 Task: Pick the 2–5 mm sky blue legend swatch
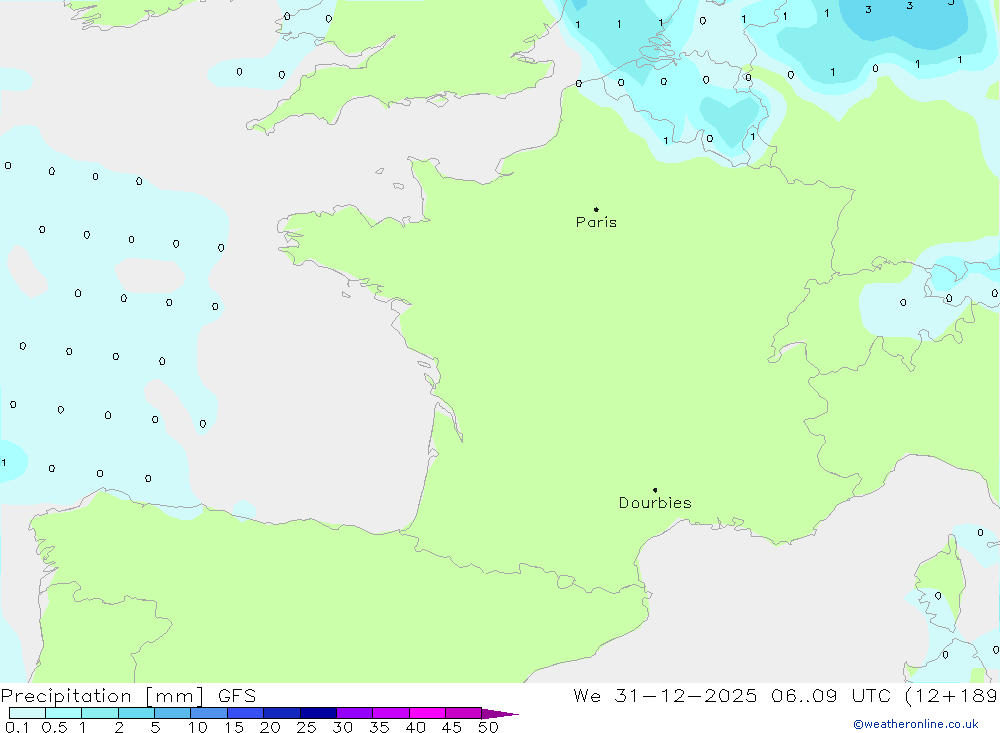tap(136, 713)
